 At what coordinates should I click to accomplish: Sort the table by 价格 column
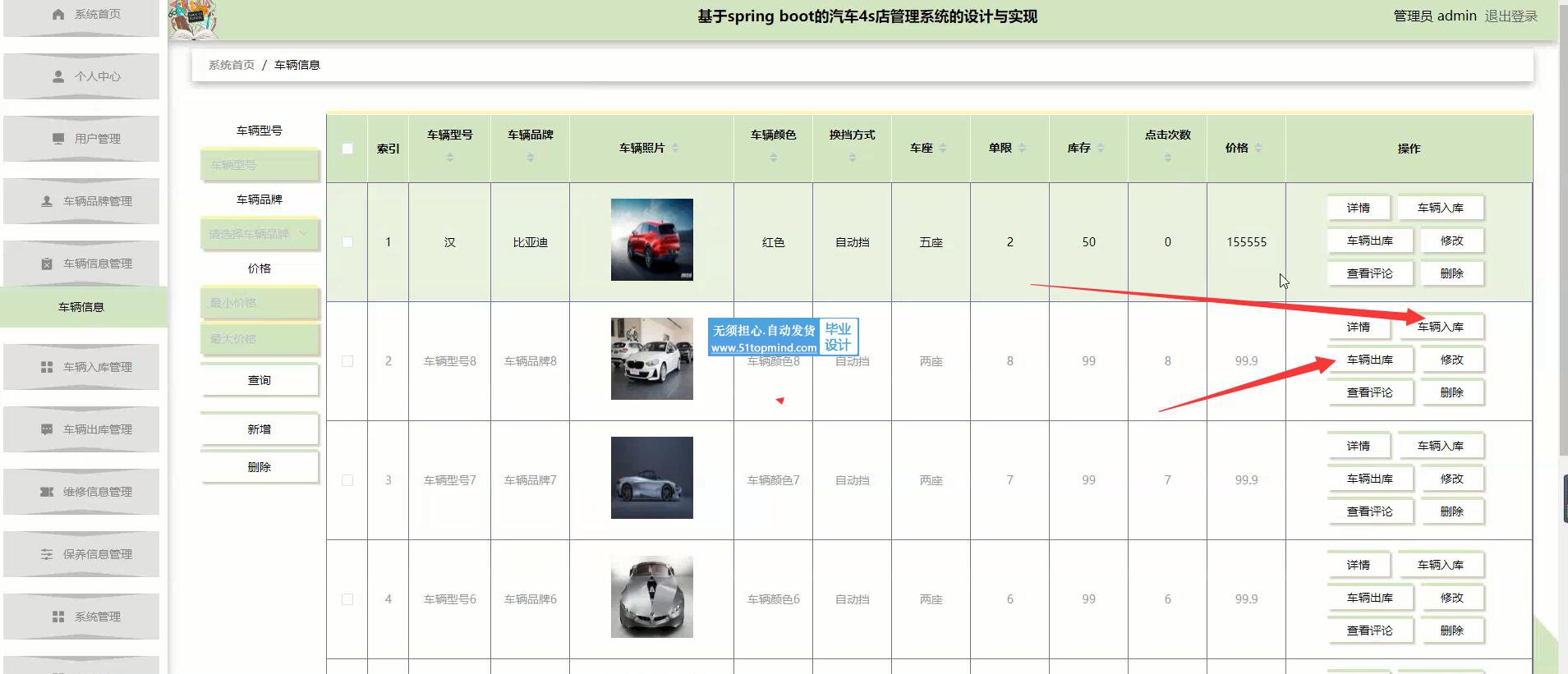1258,149
